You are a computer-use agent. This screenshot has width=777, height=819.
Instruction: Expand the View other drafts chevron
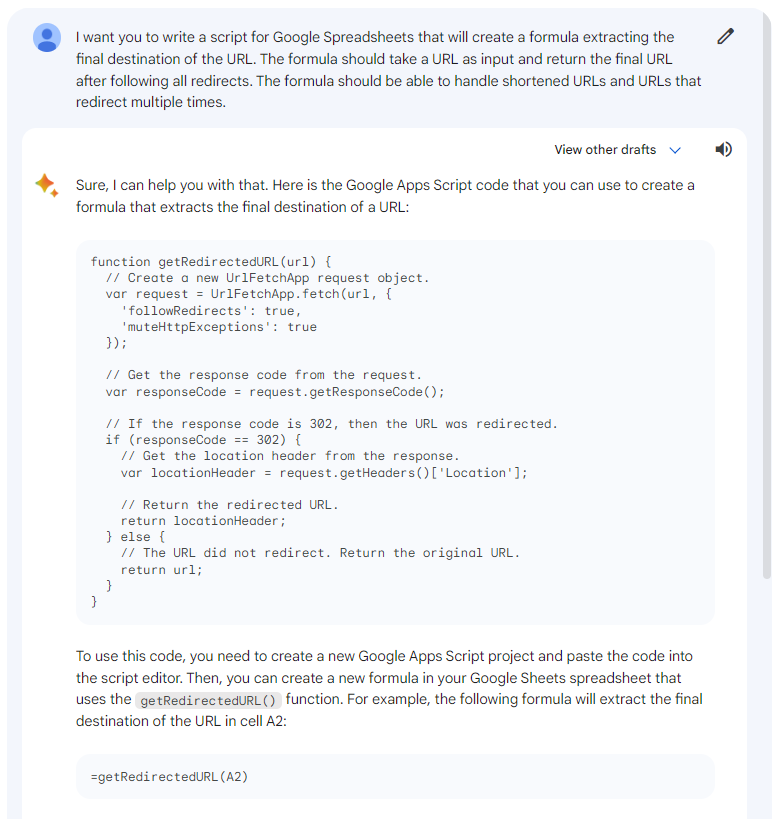point(675,150)
